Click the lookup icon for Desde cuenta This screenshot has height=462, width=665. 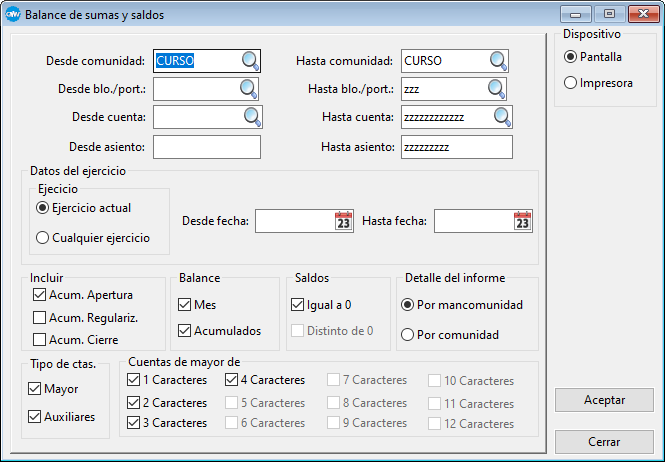pyautogui.click(x=252, y=116)
